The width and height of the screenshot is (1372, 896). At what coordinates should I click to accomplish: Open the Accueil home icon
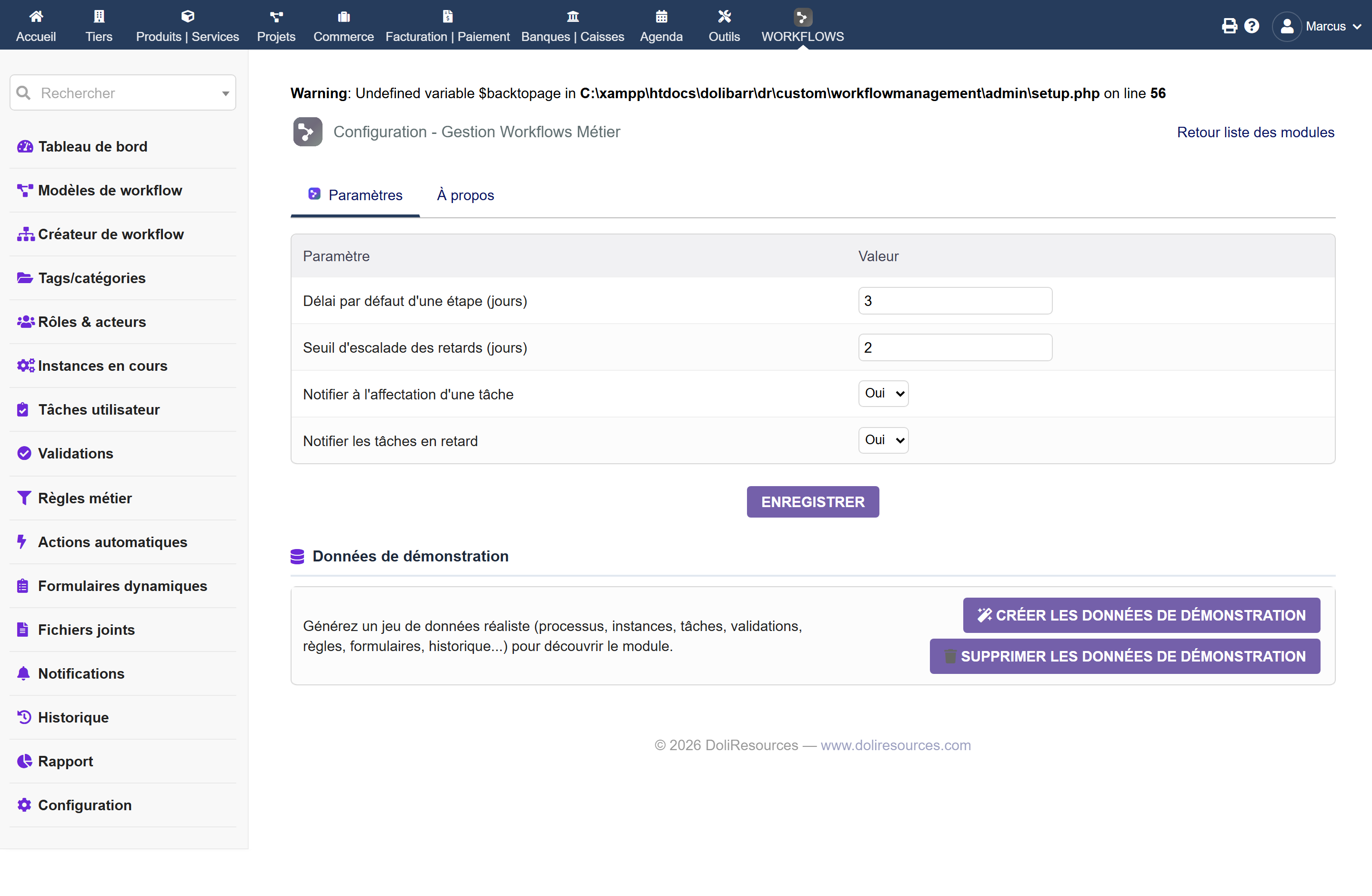36,16
